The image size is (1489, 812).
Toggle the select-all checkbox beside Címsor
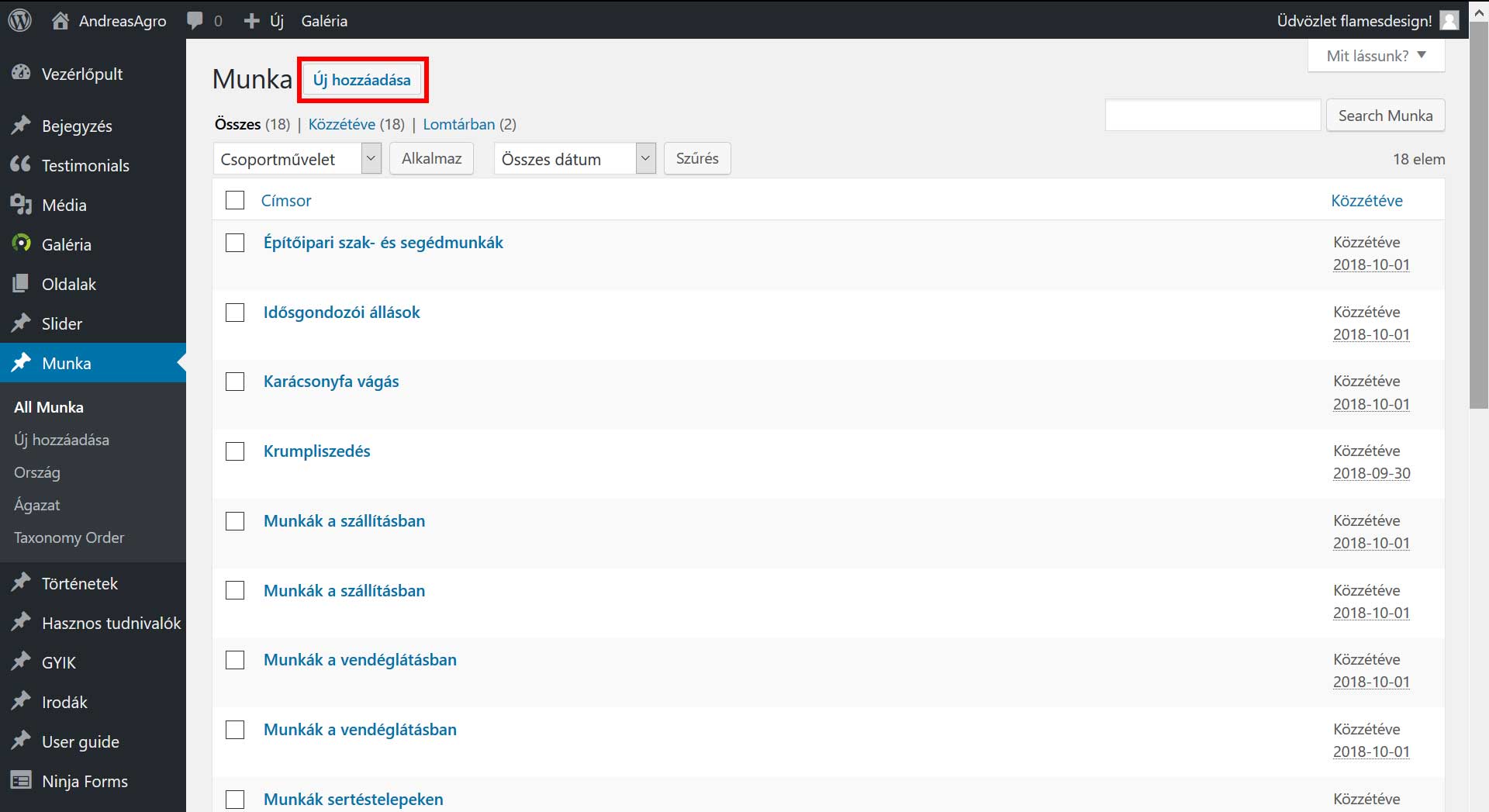(x=235, y=200)
